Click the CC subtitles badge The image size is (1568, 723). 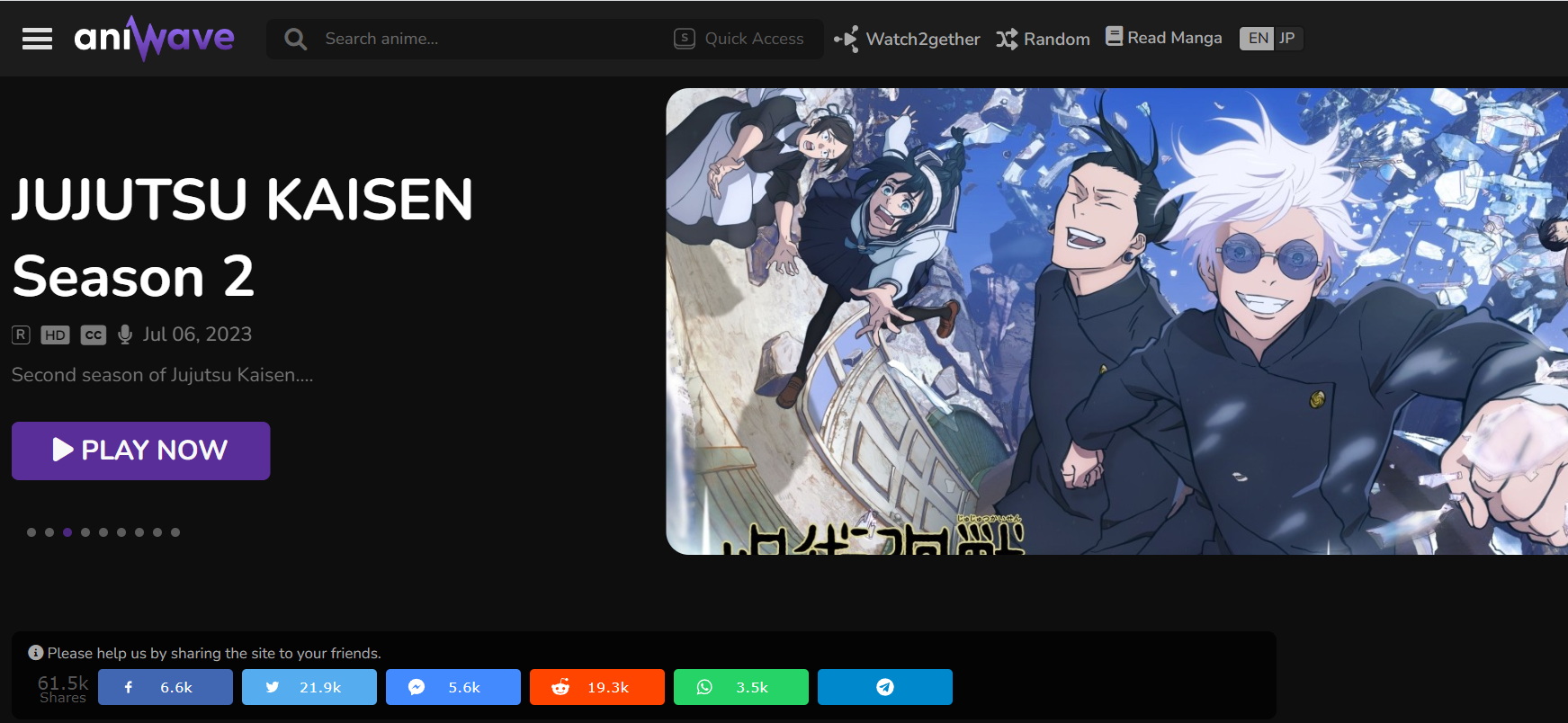[x=94, y=335]
